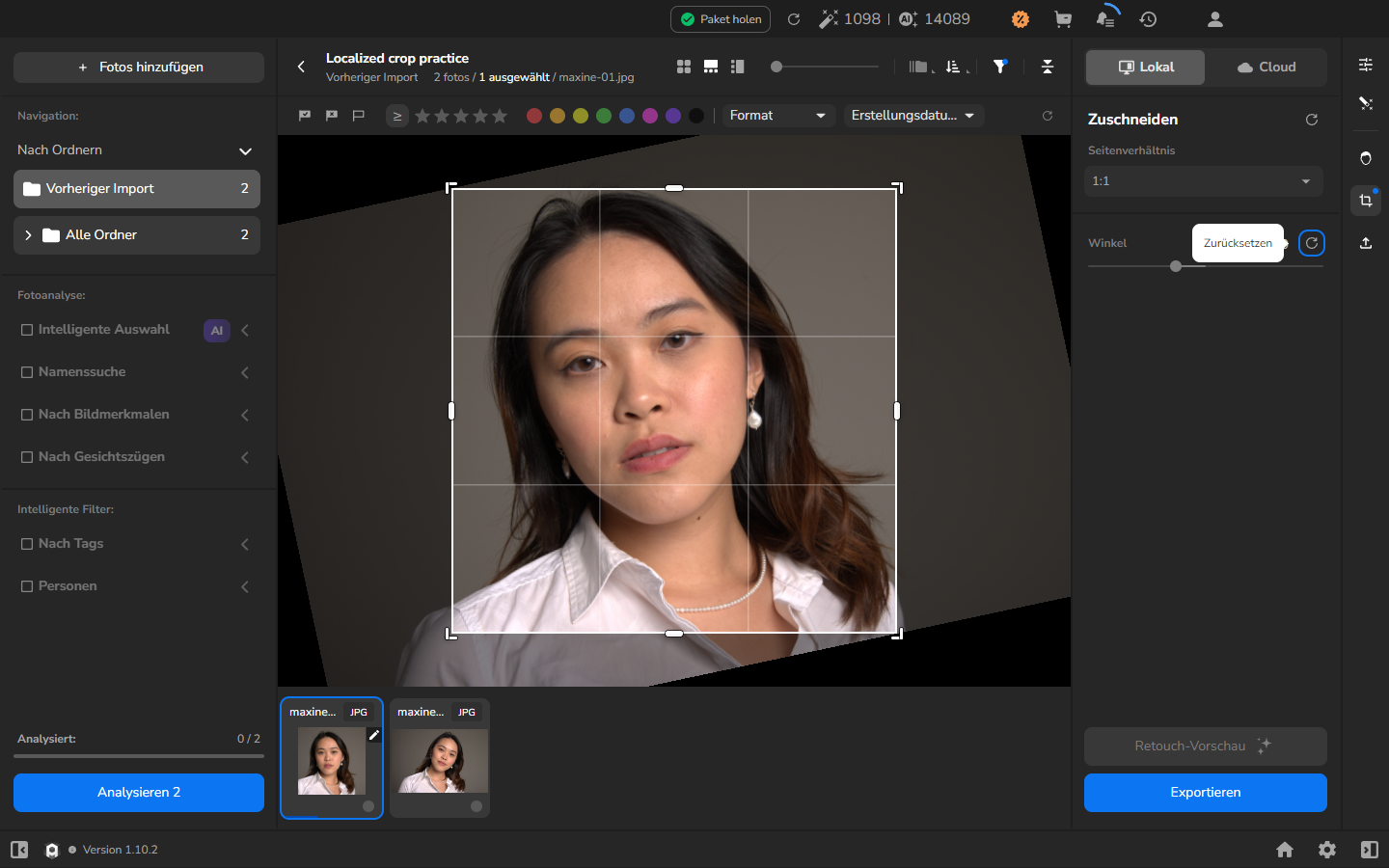Expand the Intelligente Auswahl chevron

(x=245, y=331)
